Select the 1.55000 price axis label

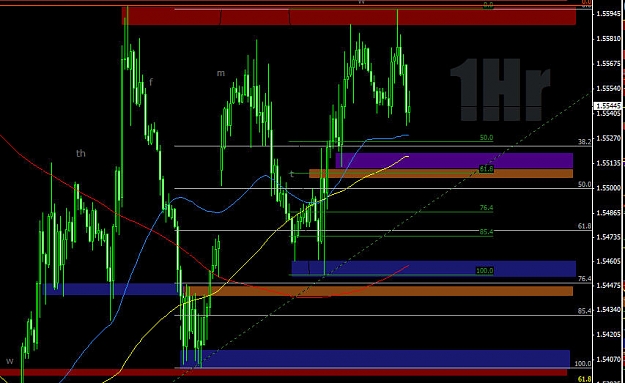pos(608,188)
